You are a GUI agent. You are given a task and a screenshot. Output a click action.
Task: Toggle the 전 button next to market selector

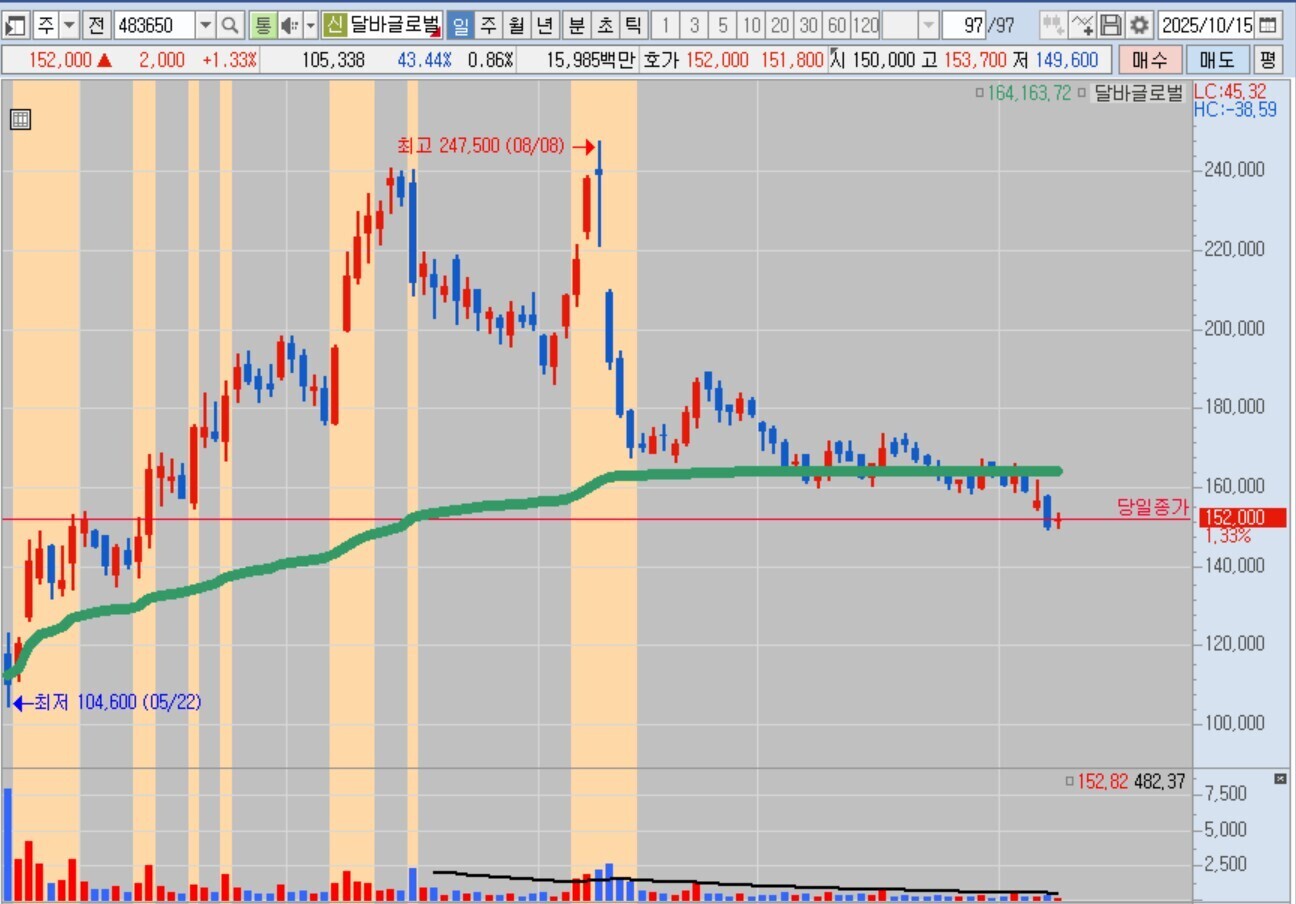point(95,25)
